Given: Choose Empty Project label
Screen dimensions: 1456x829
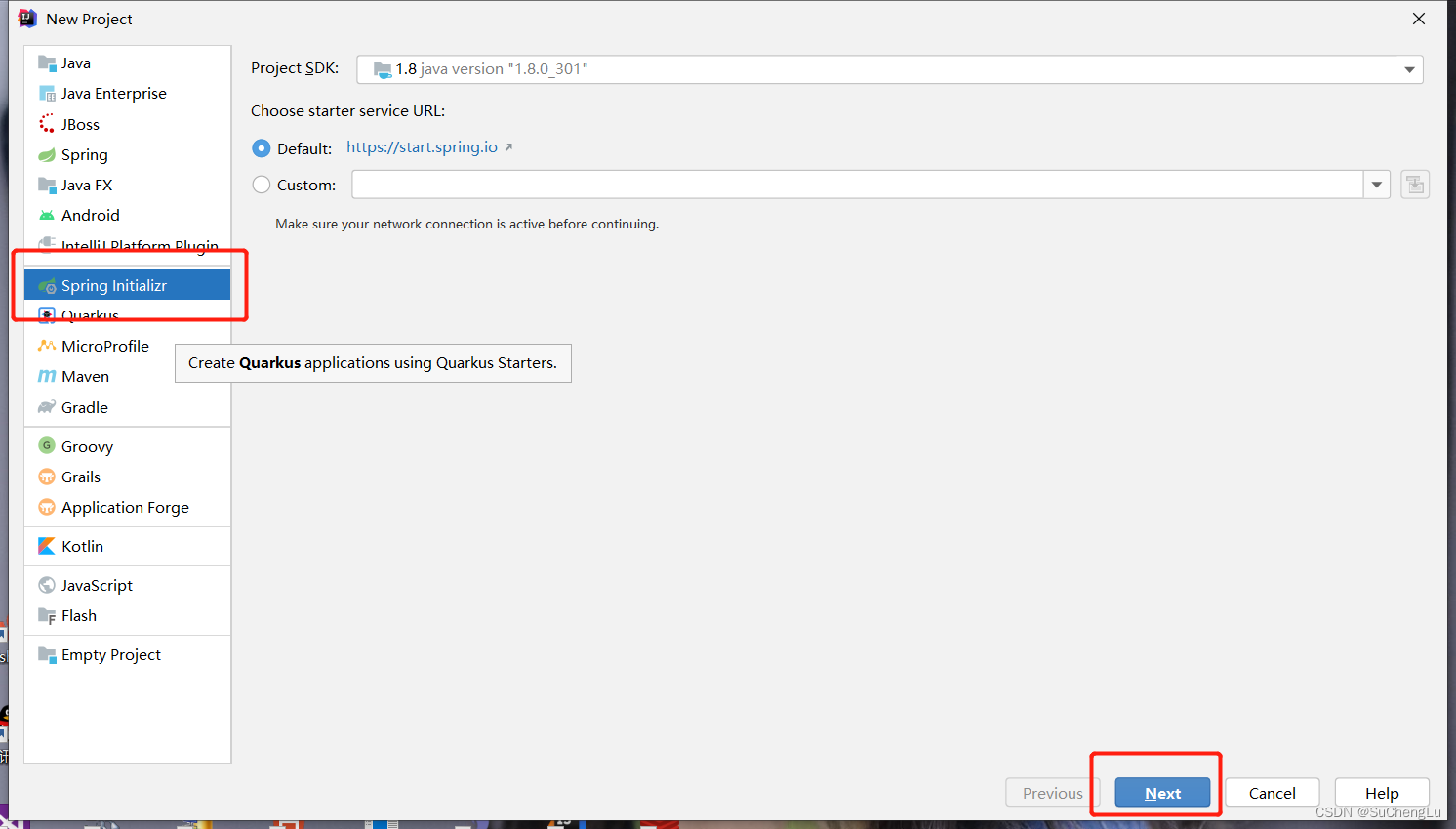Looking at the screenshot, I should pyautogui.click(x=111, y=655).
